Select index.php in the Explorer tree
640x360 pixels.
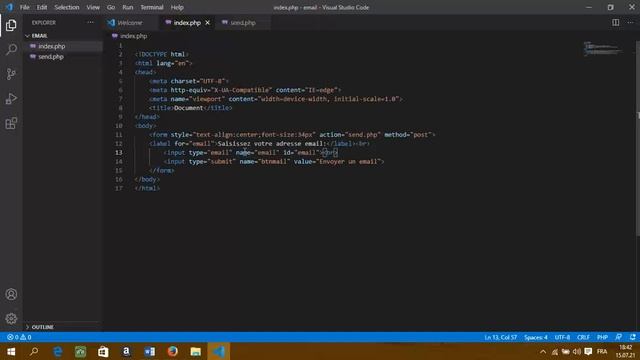pyautogui.click(x=51, y=46)
